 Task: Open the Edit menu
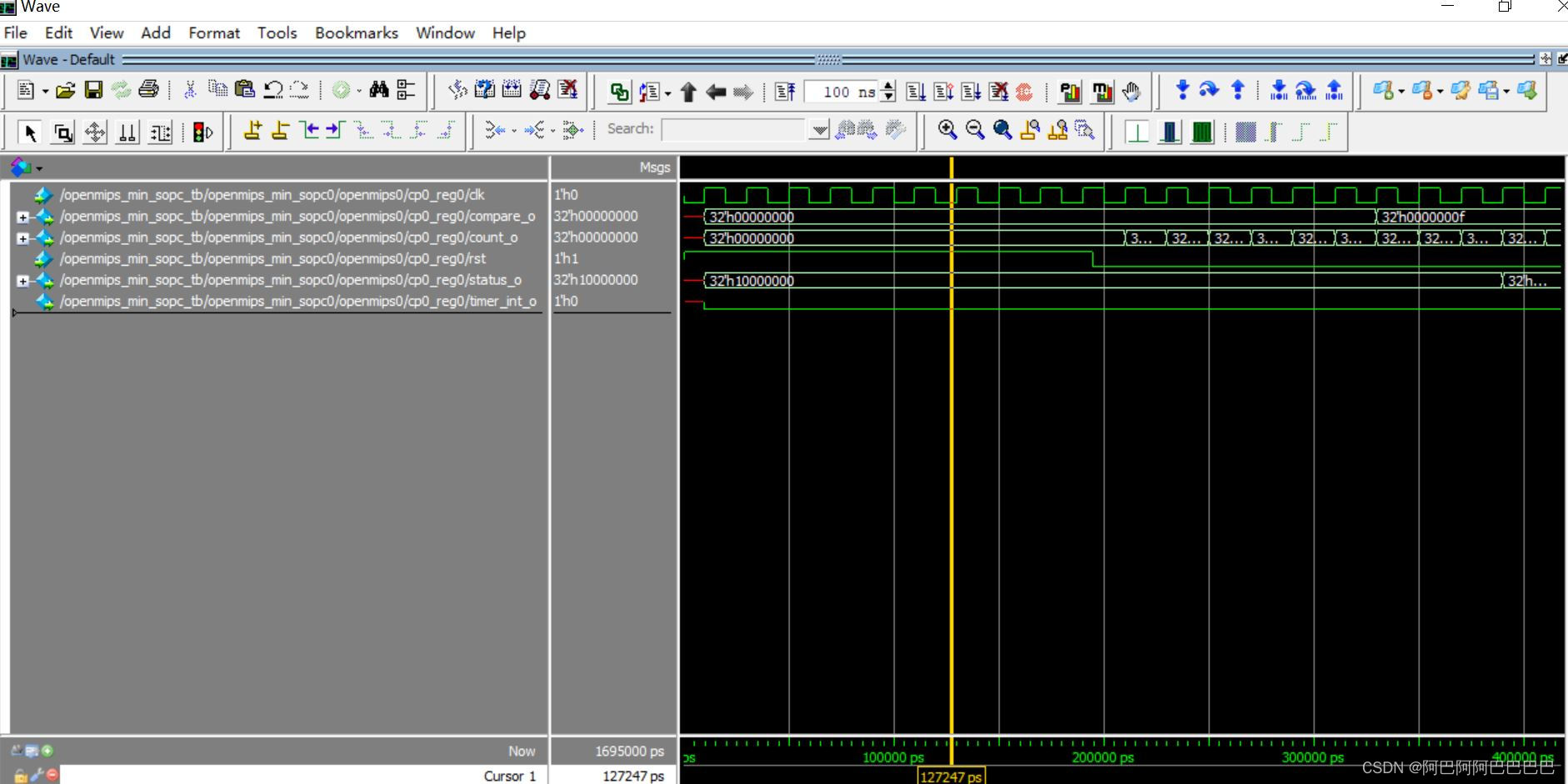[x=58, y=32]
